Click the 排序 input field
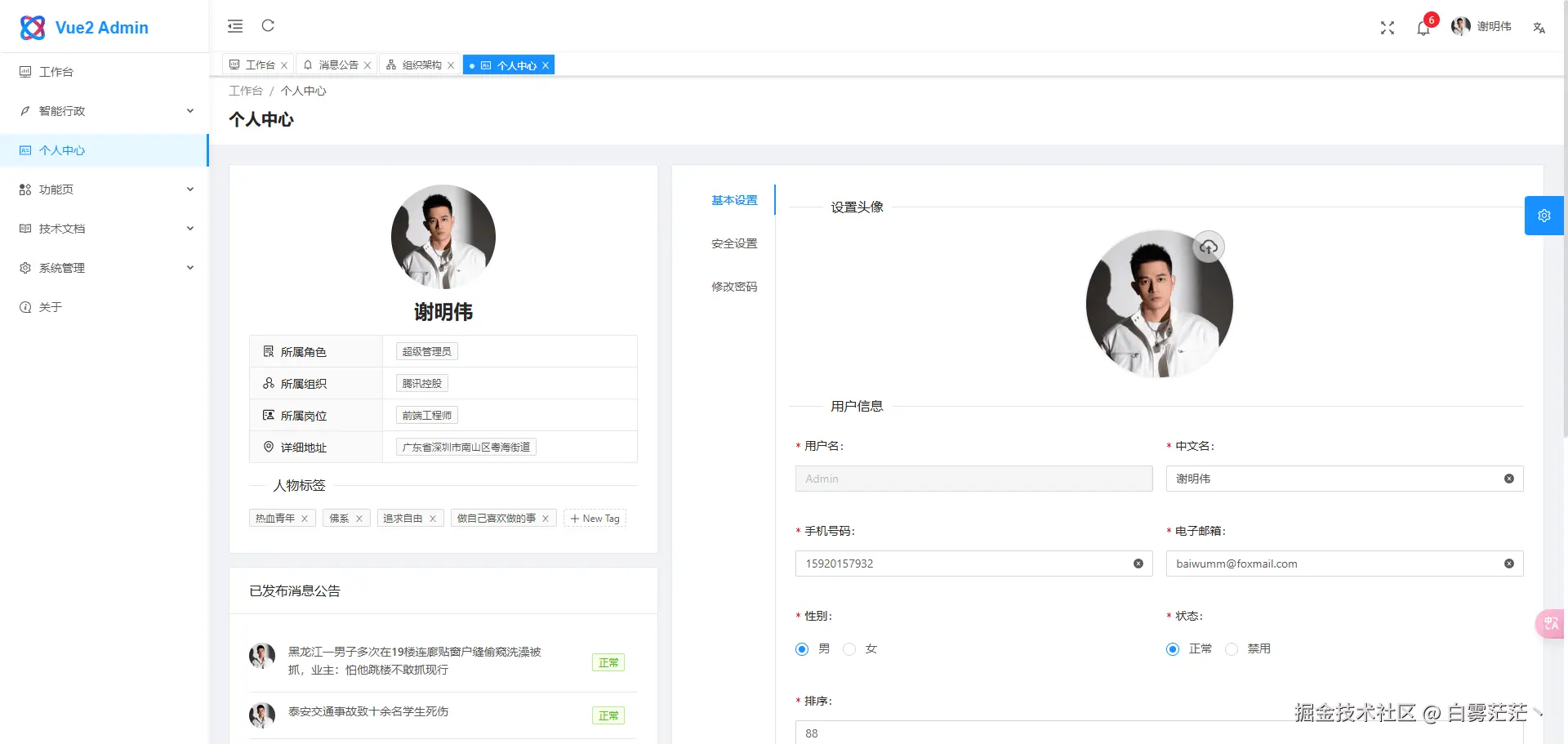Viewport: 1568px width, 744px height. point(1160,732)
